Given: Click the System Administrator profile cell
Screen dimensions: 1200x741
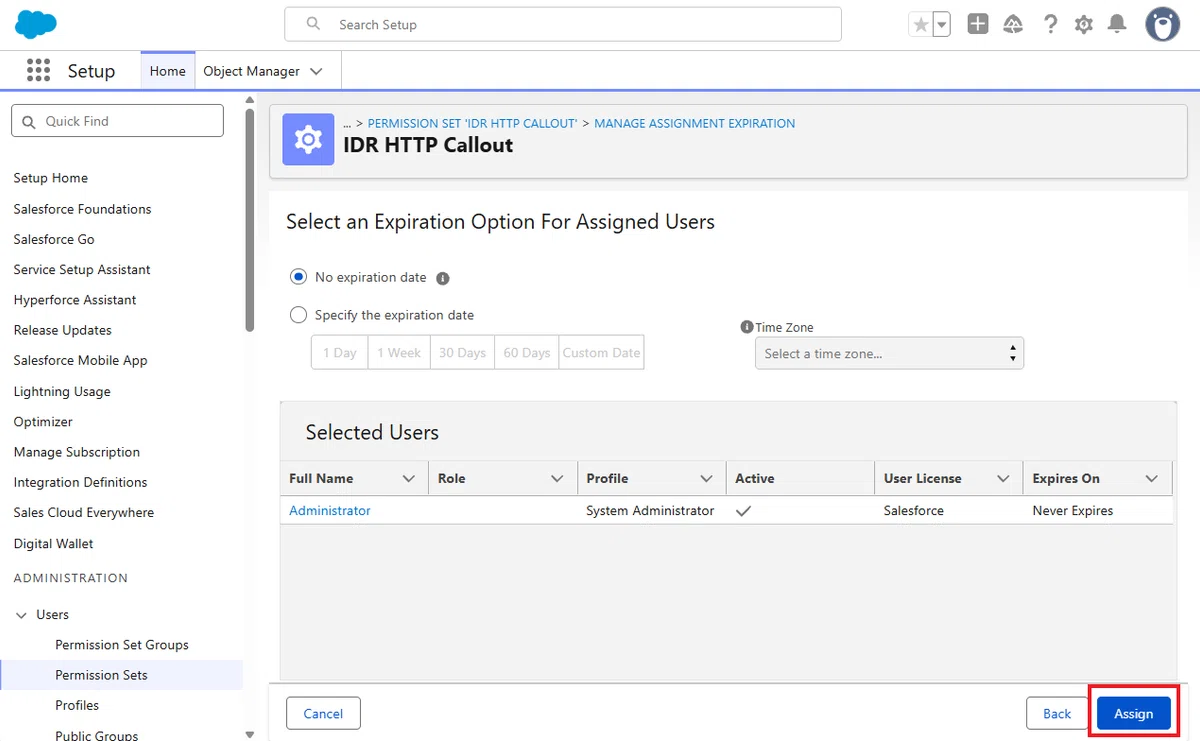Looking at the screenshot, I should 650,511.
